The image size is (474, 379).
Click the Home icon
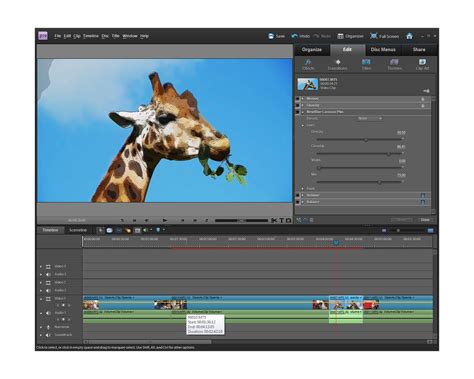pyautogui.click(x=409, y=36)
